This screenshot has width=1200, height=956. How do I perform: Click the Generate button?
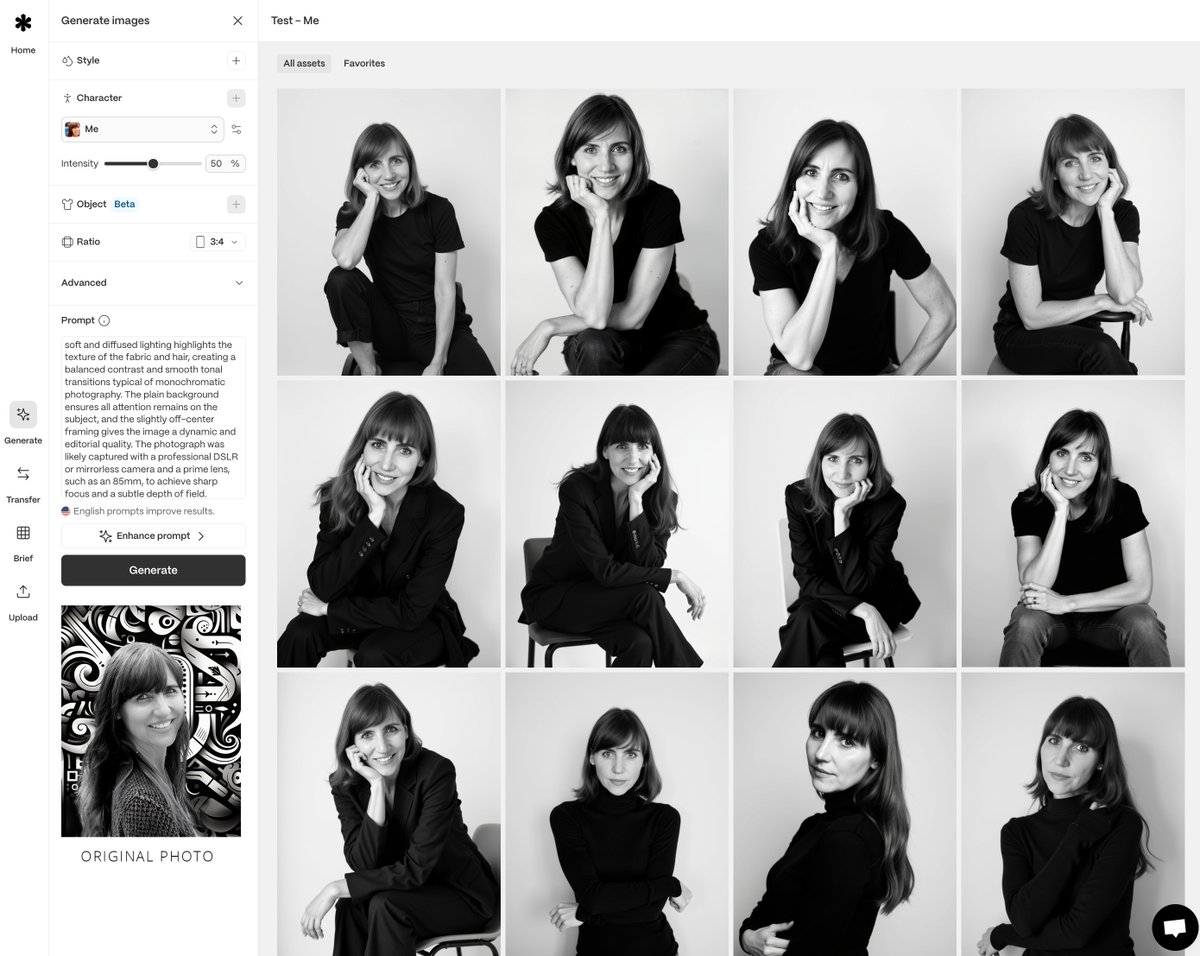point(152,570)
